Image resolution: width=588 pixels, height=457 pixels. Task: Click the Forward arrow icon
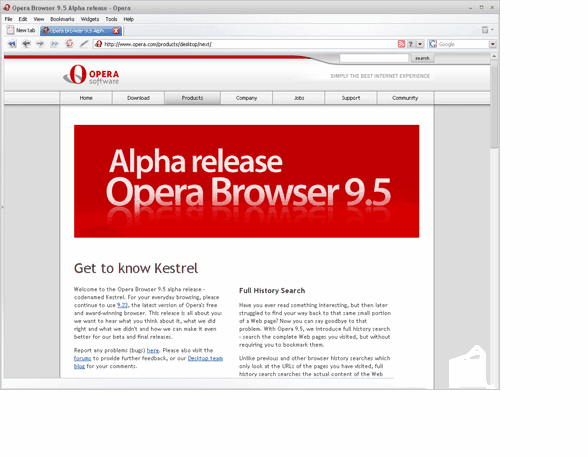pos(40,44)
